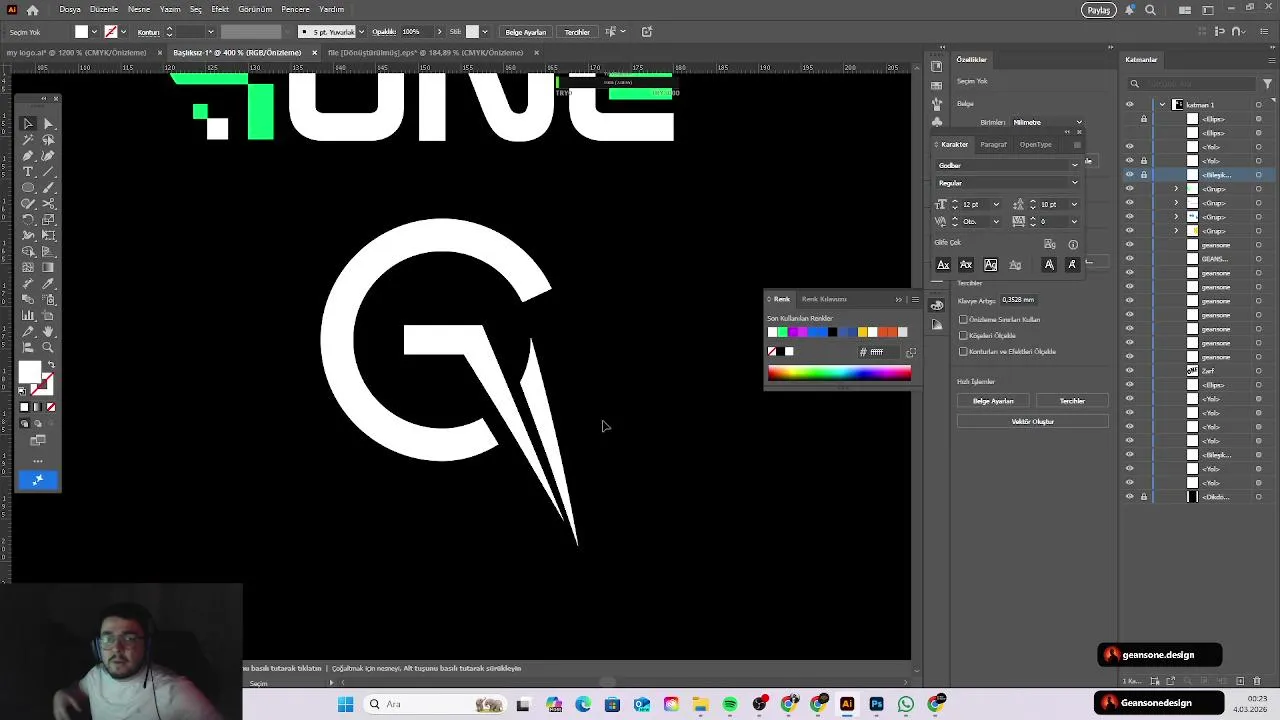Click the Paylaş button
Image resolution: width=1280 pixels, height=720 pixels.
[x=1099, y=10]
